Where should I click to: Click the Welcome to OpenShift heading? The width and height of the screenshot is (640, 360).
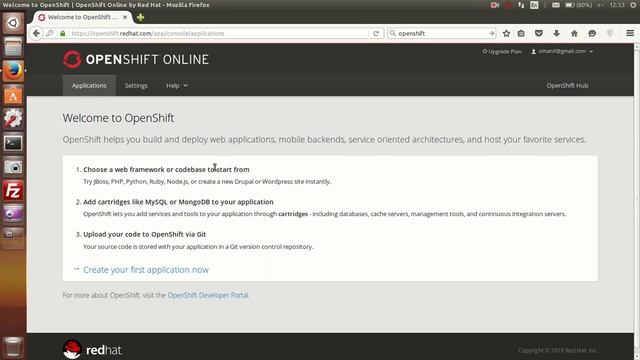coord(118,118)
